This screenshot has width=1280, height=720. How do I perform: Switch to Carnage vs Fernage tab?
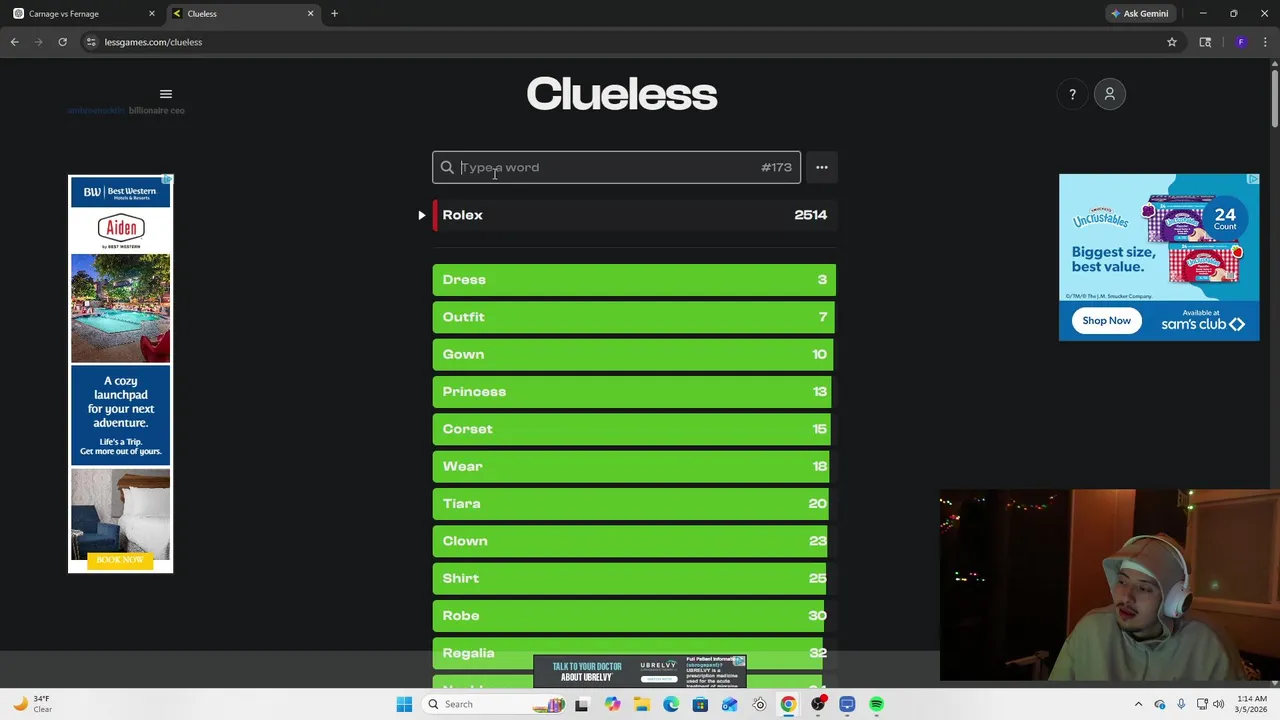pos(84,13)
